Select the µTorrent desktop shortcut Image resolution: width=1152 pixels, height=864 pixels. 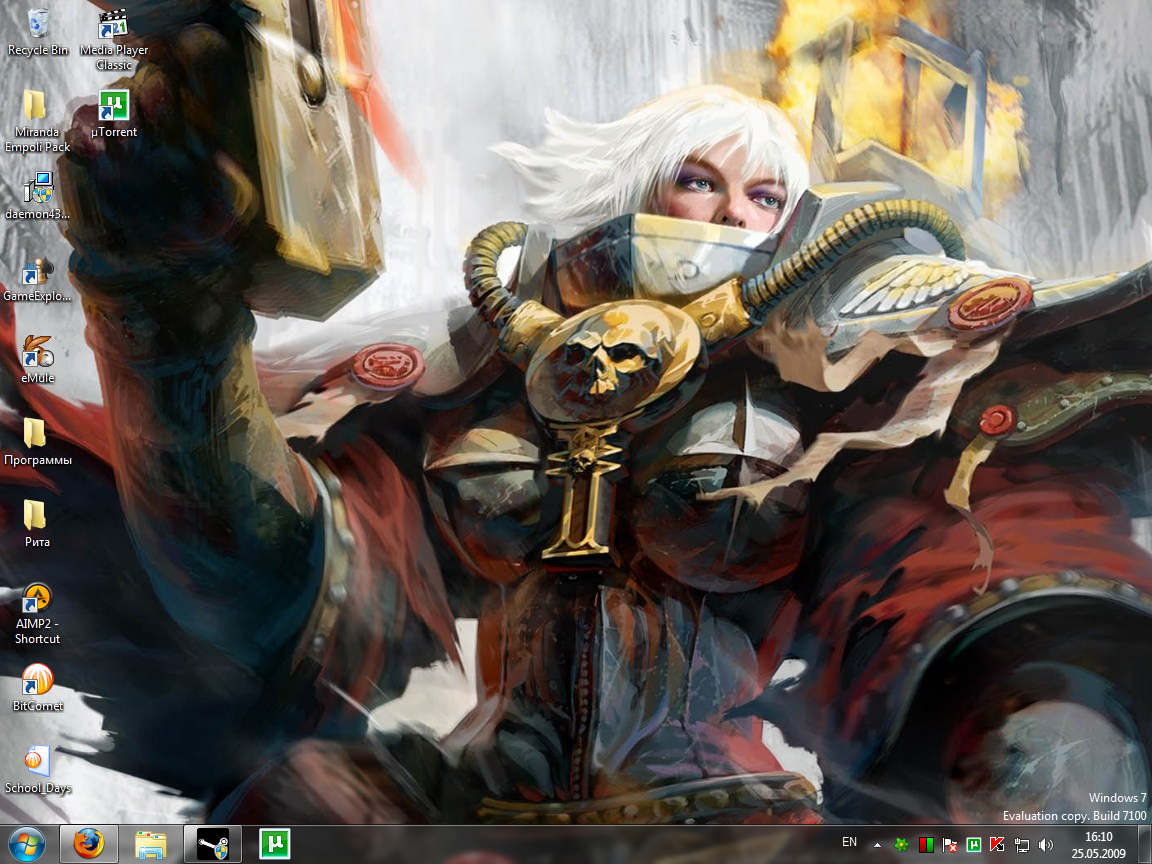click(114, 114)
